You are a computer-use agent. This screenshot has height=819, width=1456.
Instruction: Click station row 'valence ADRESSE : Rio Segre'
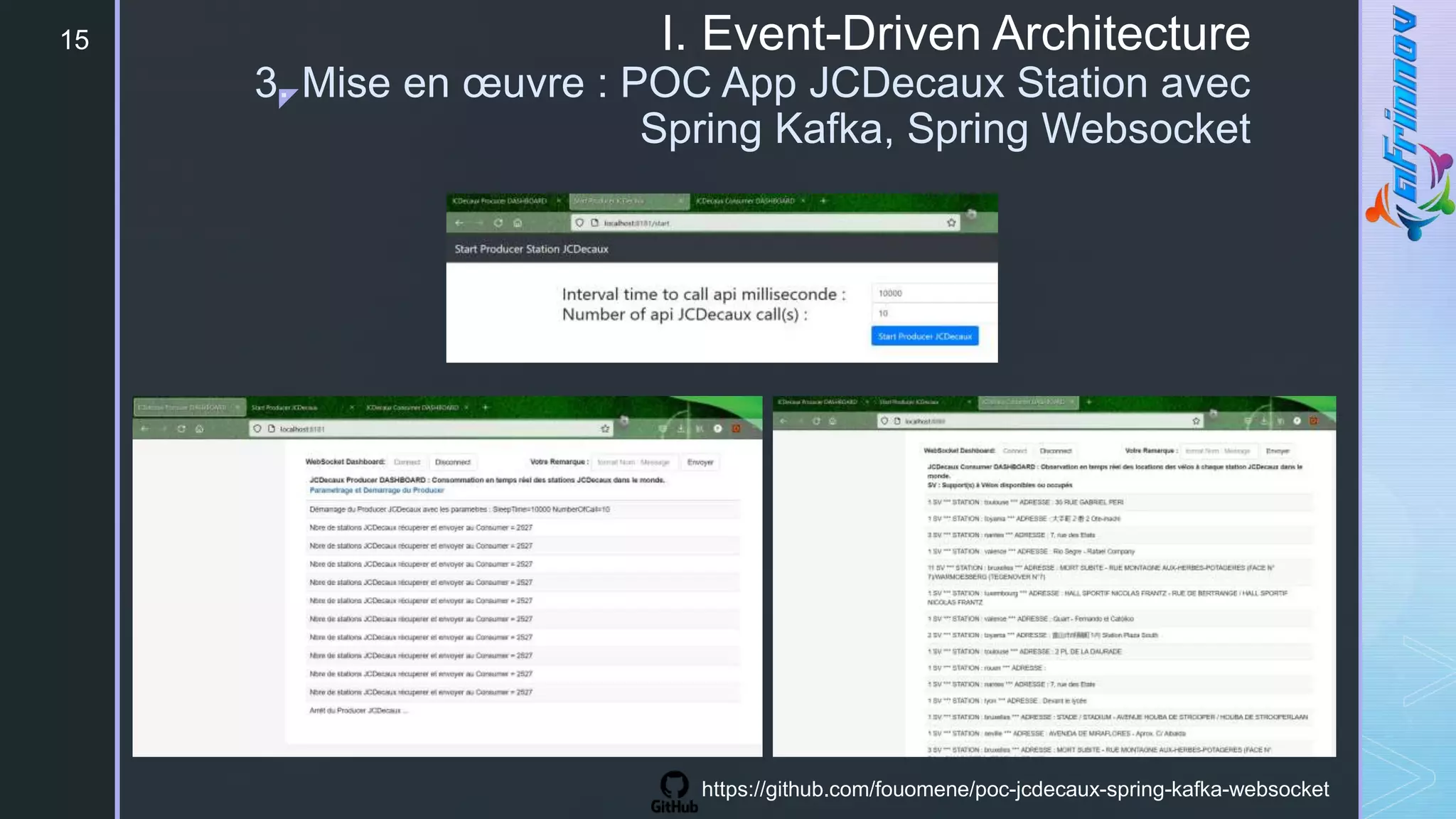pos(1119,551)
